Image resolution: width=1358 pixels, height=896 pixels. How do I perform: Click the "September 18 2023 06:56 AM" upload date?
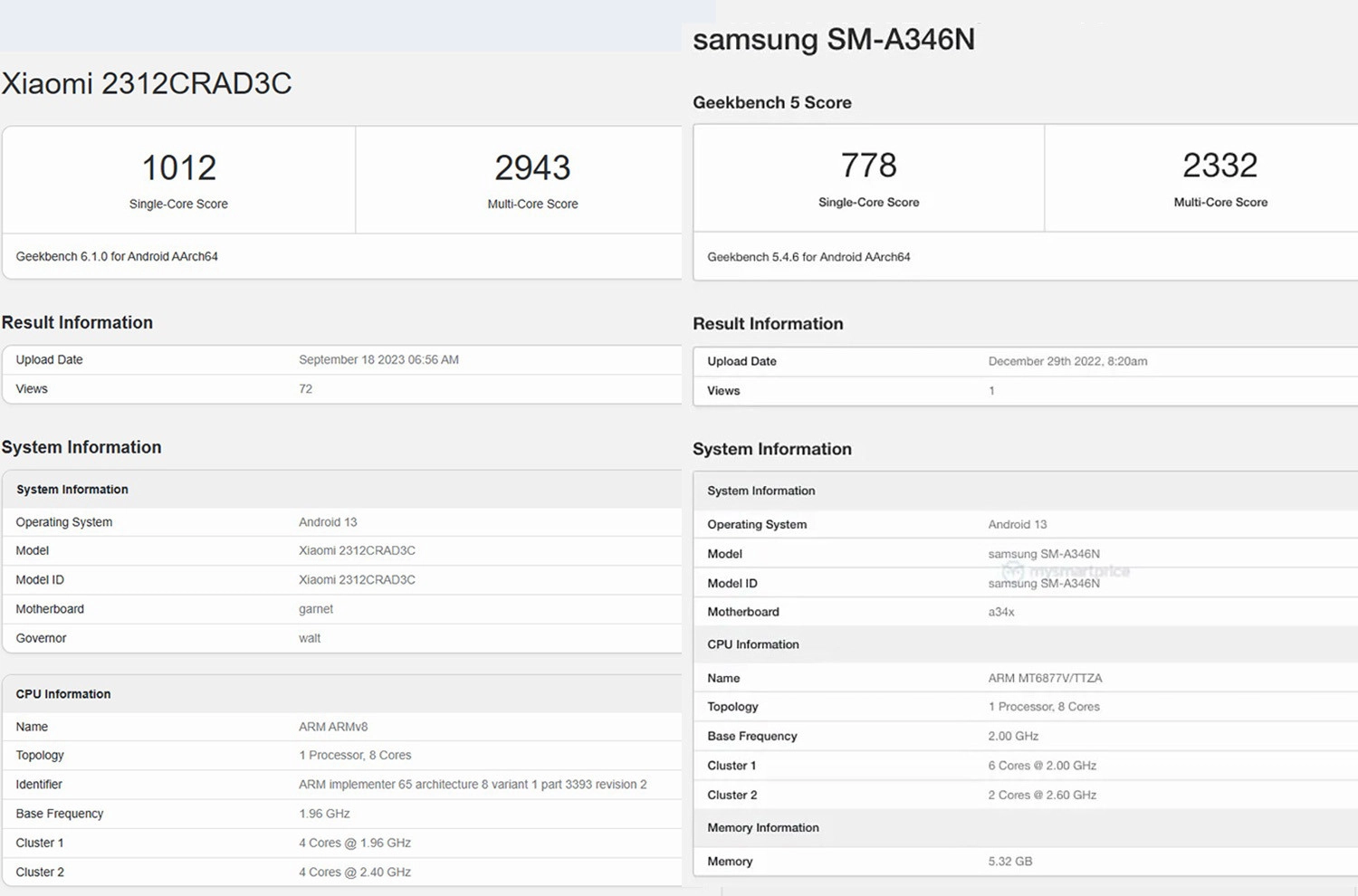coord(378,359)
